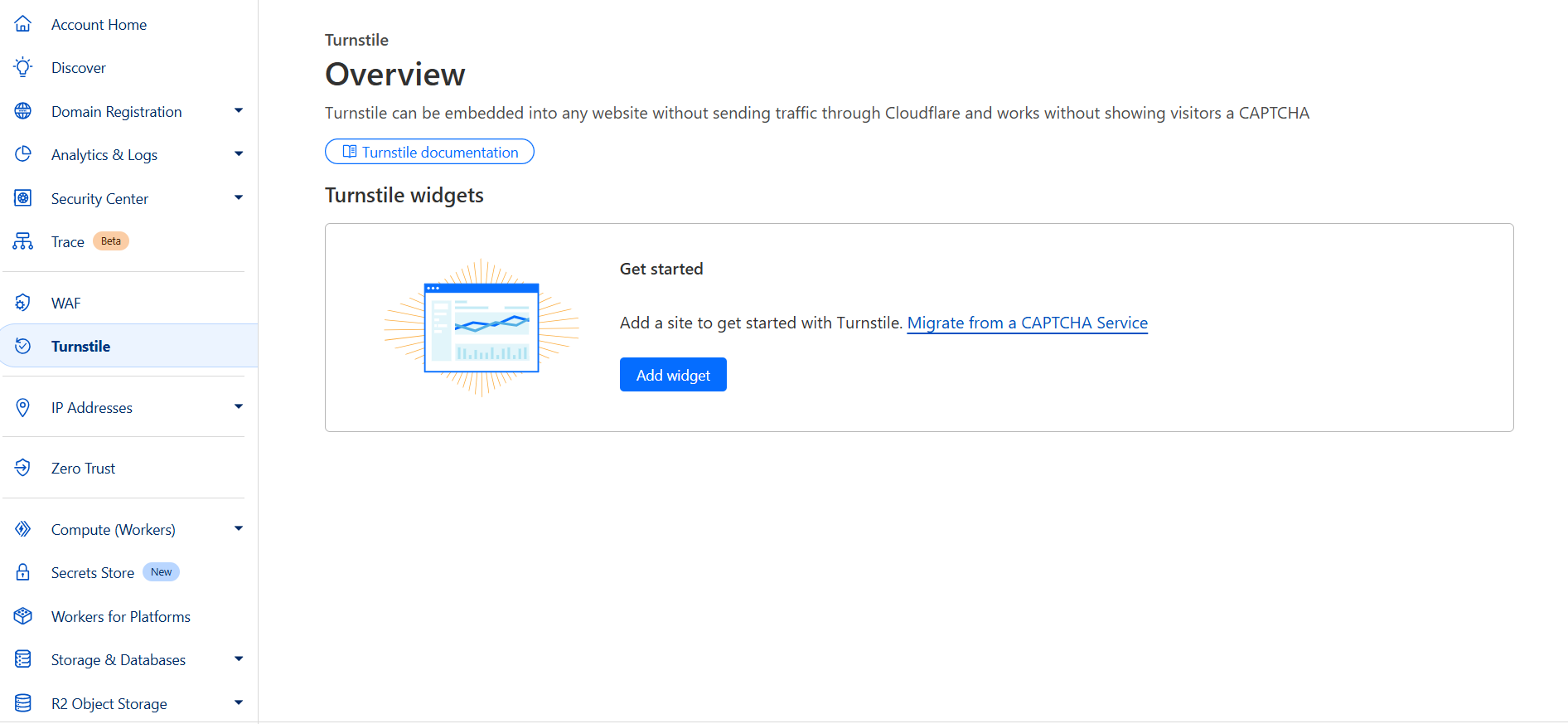Click the Zero Trust shield icon

coord(23,468)
